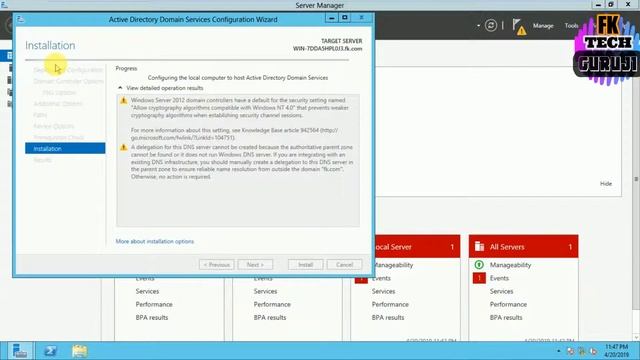Screen dimensions: 640x360
Task: Click the Install button in wizard
Action: pos(305,264)
